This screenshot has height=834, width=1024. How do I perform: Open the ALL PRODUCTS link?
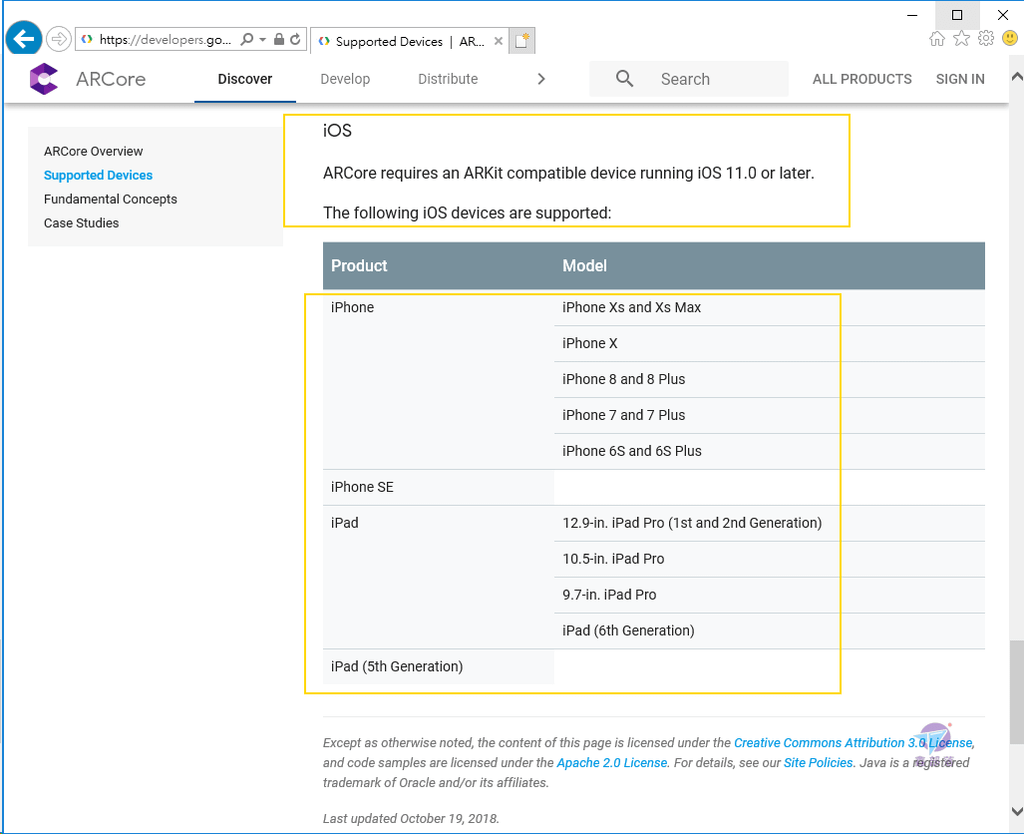[x=862, y=79]
